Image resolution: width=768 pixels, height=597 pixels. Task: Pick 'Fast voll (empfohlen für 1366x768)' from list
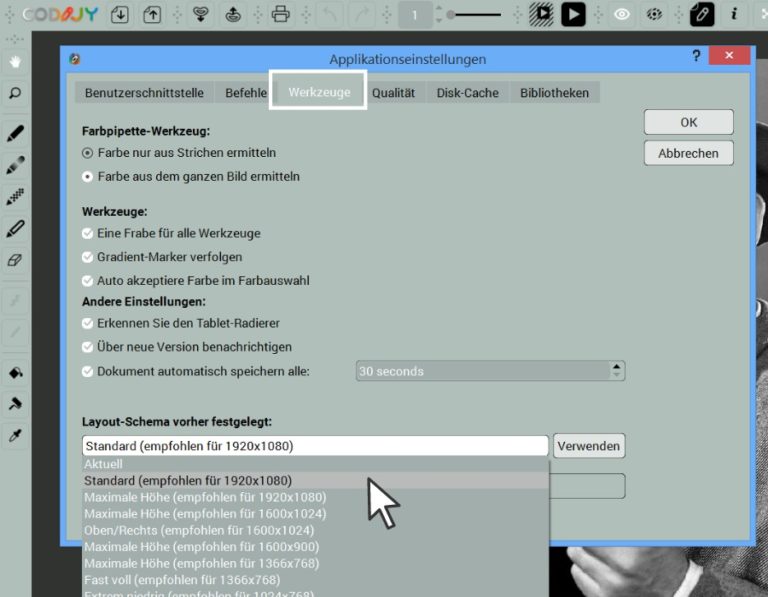182,579
